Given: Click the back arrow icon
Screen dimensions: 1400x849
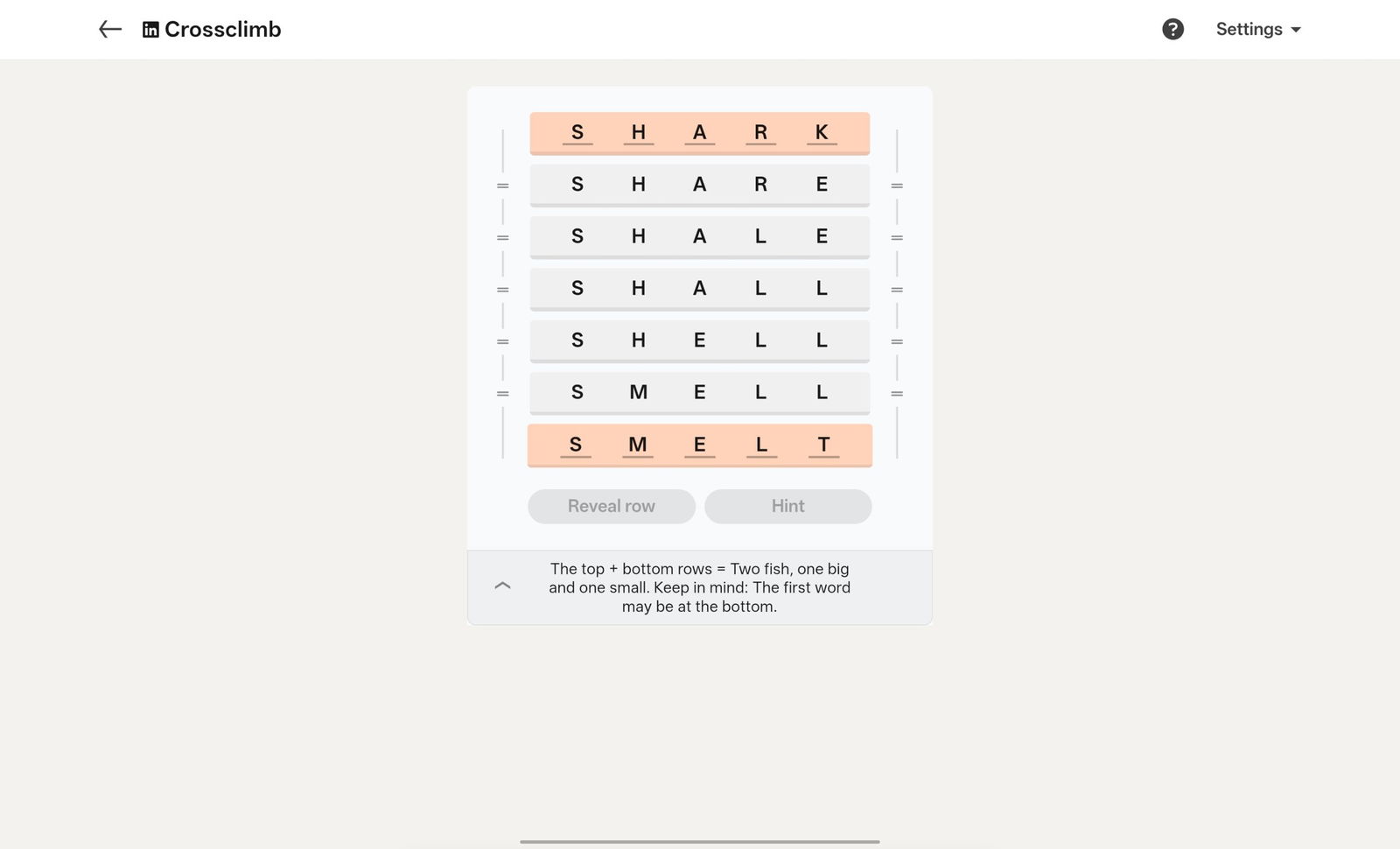Looking at the screenshot, I should 109,30.
